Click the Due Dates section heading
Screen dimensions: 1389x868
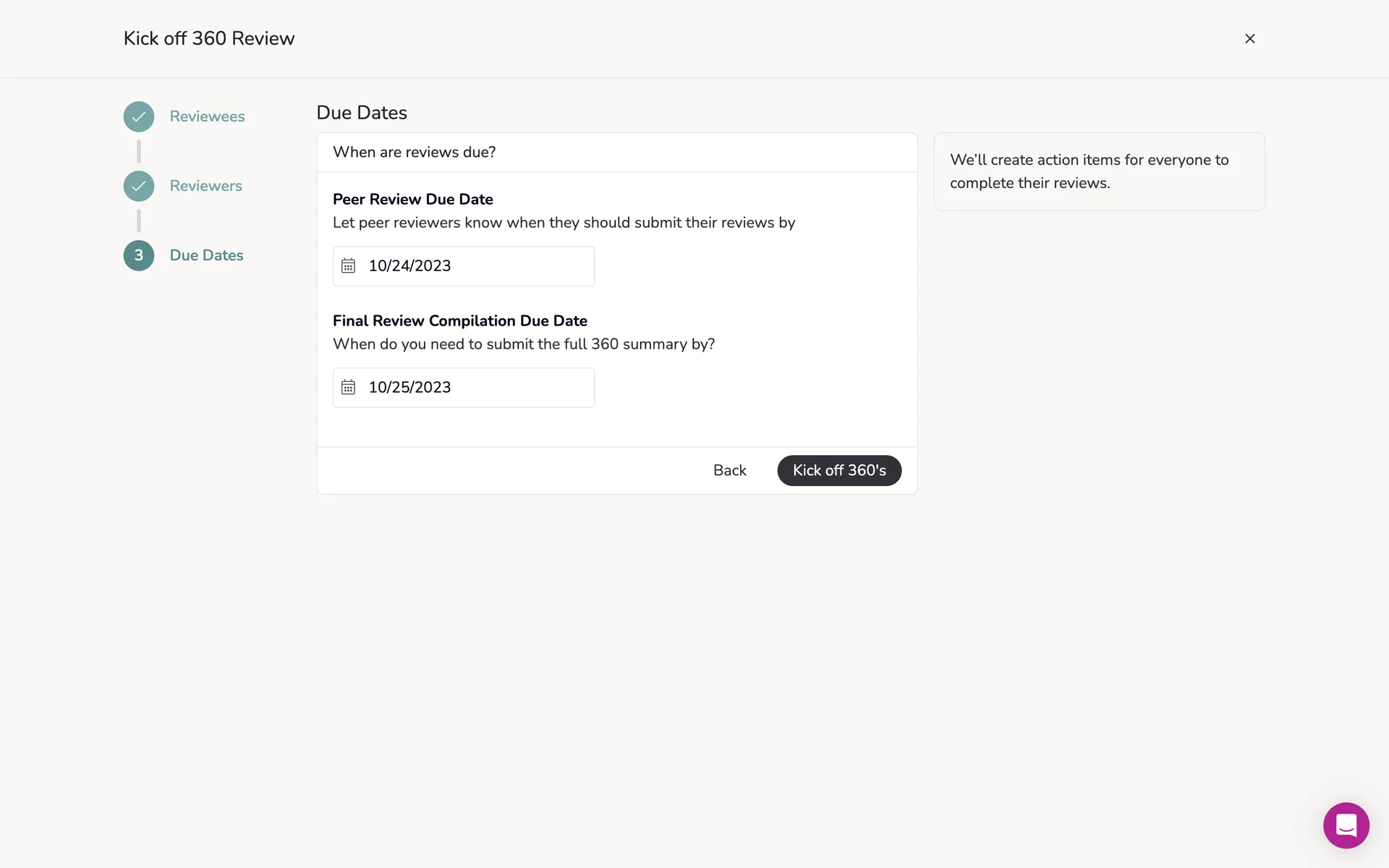(362, 113)
